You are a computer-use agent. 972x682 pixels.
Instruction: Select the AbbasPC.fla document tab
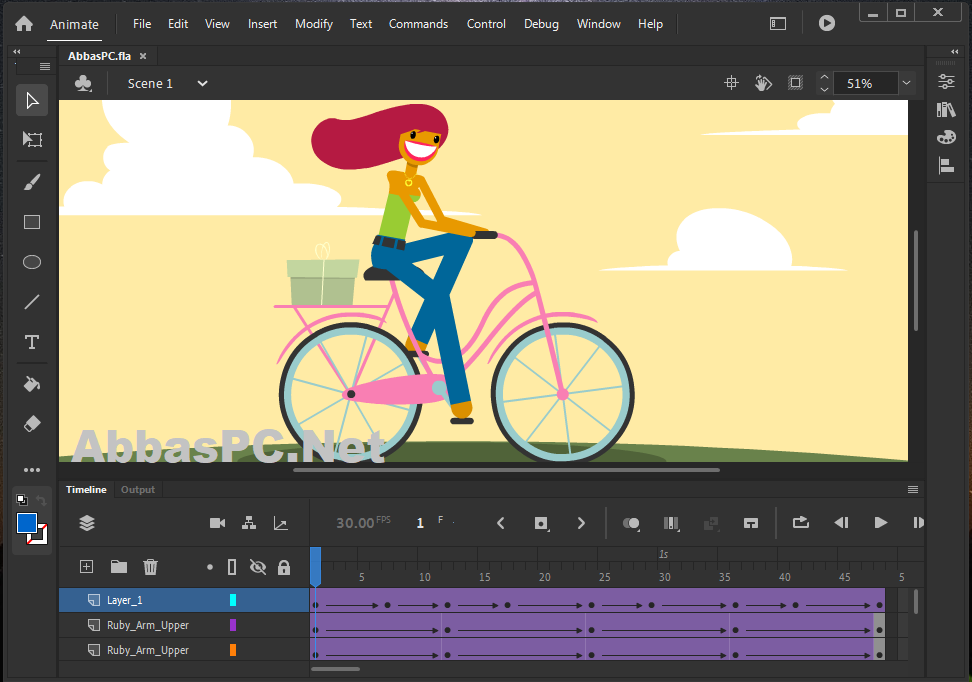pos(99,56)
